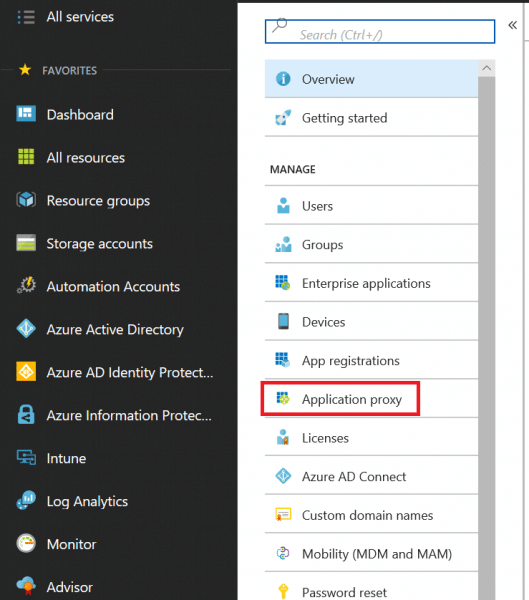529x600 pixels.
Task: Open Storage accounts
Action: (x=100, y=244)
